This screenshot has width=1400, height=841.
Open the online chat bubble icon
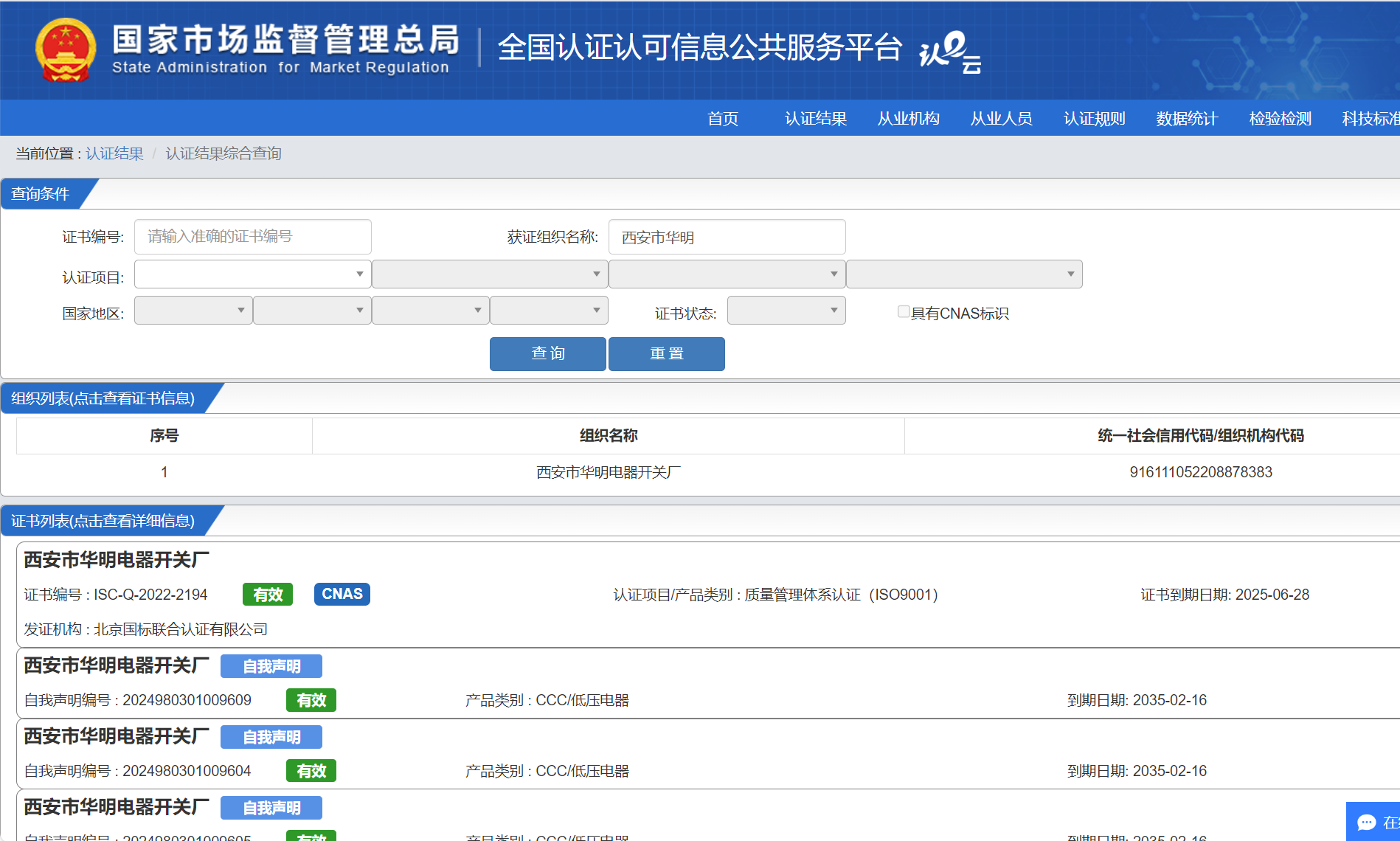click(x=1367, y=822)
